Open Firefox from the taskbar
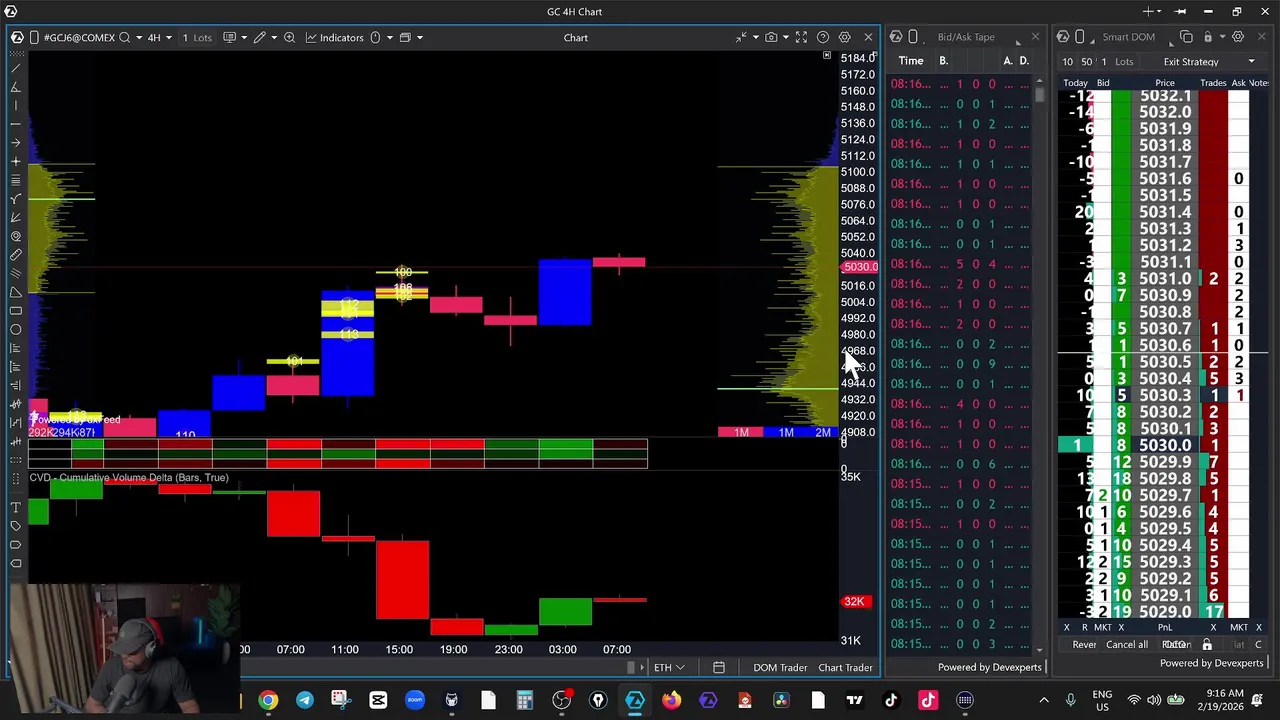1280x720 pixels. (671, 700)
